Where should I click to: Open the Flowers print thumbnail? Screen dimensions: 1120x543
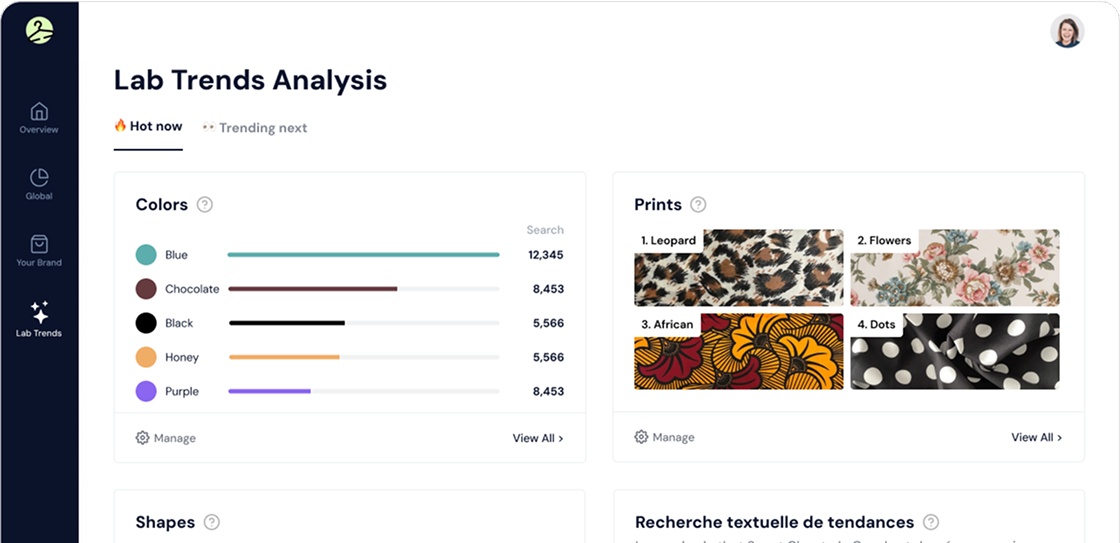[955, 268]
